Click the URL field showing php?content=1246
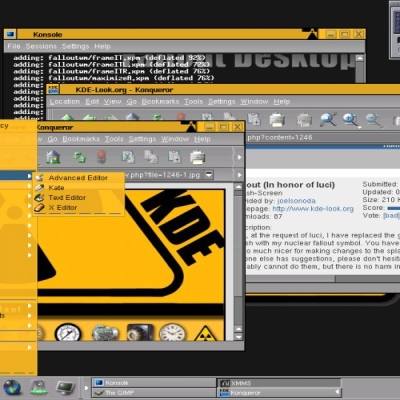Screen dimensions: 400x400 pyautogui.click(x=322, y=137)
